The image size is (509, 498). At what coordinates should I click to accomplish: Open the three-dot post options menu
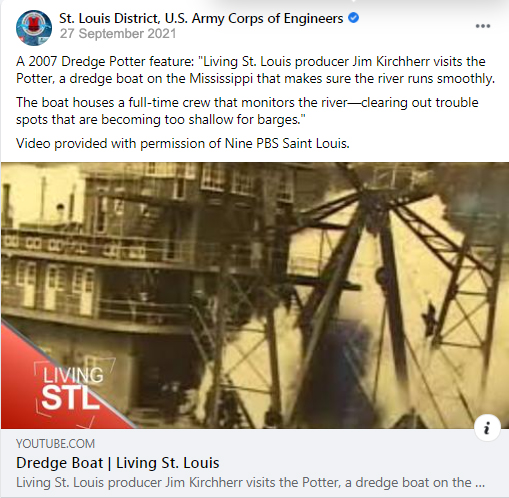coord(483,26)
